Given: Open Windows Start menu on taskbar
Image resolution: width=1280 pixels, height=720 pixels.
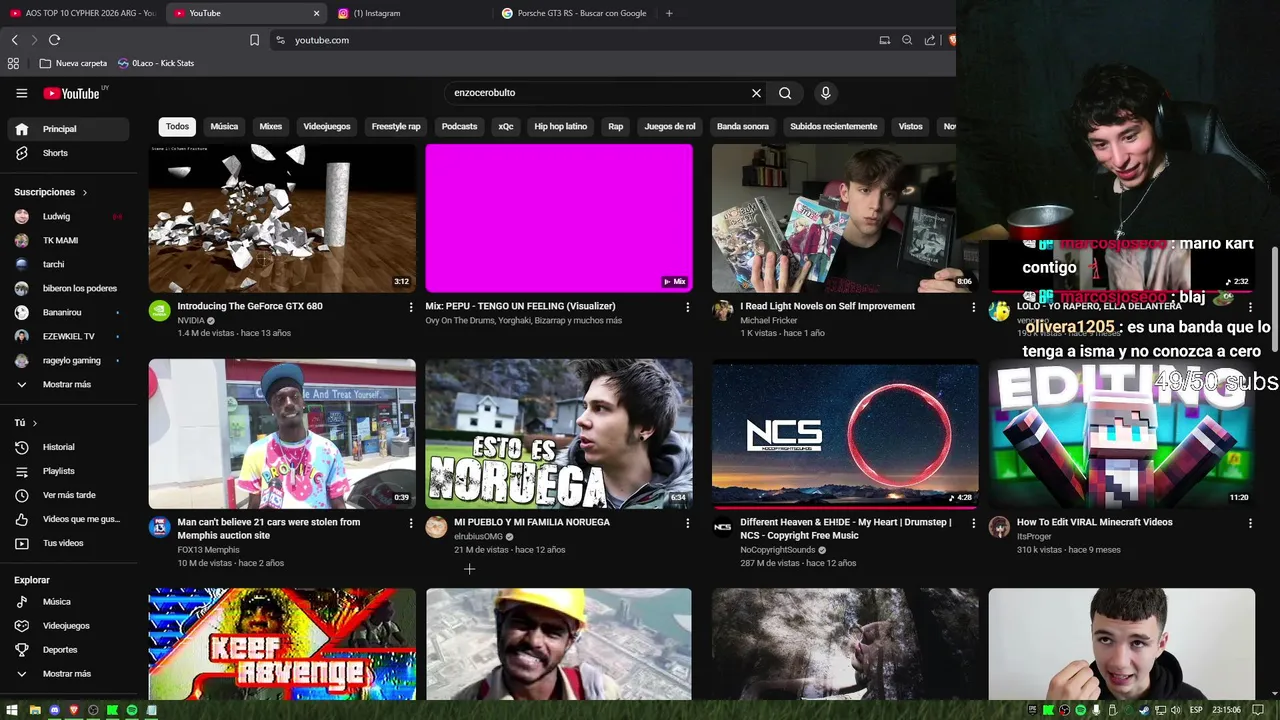Looking at the screenshot, I should tap(11, 710).
